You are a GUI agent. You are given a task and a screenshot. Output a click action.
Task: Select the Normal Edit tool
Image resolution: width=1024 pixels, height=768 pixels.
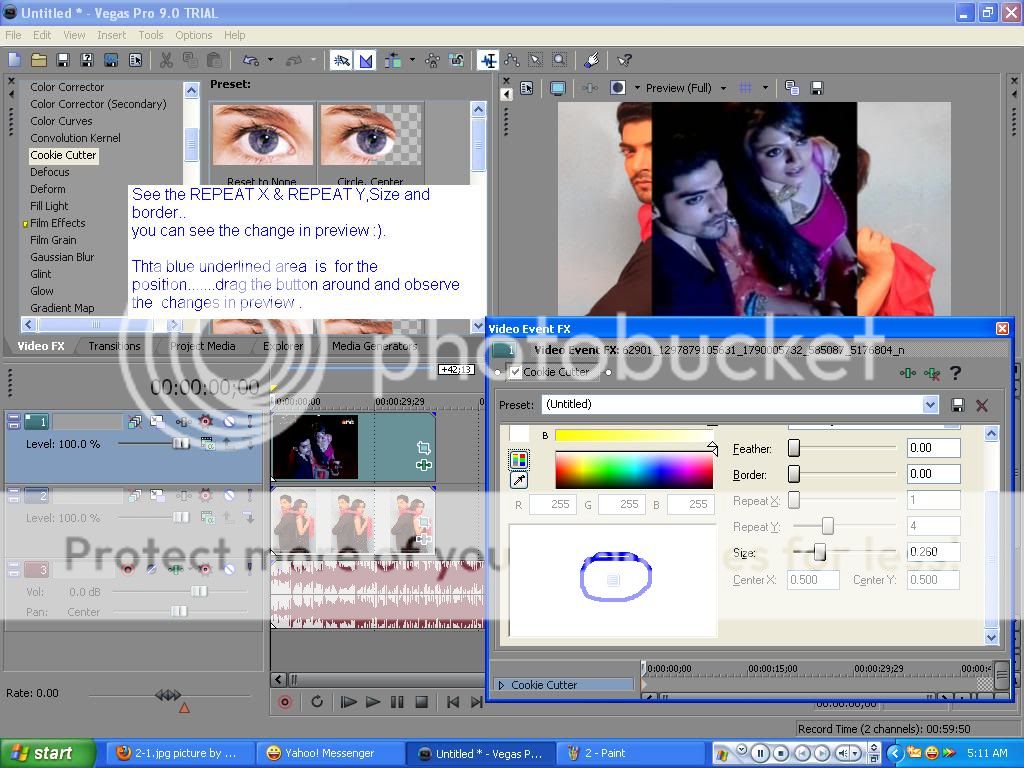(488, 61)
